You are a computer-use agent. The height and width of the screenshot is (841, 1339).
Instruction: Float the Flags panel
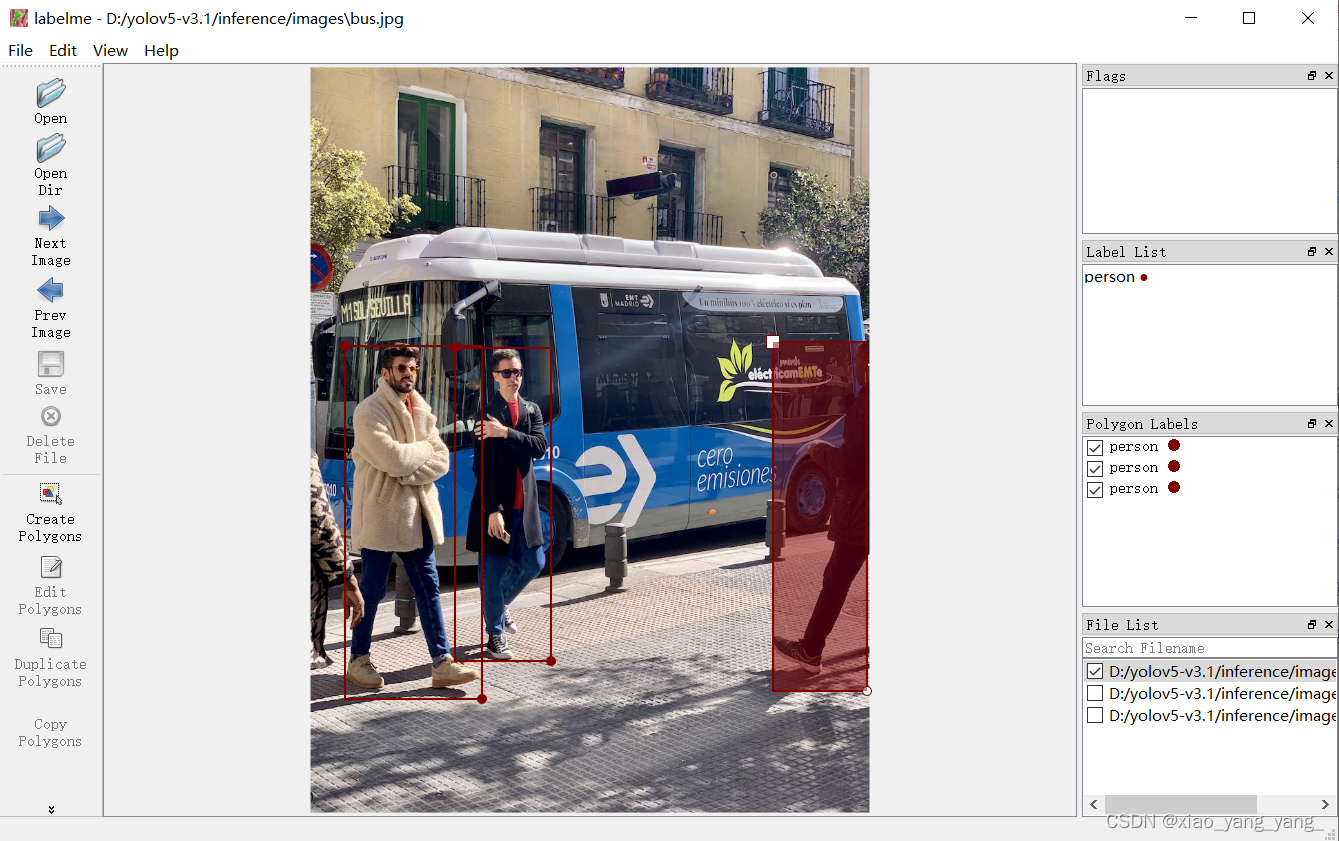(x=1312, y=76)
